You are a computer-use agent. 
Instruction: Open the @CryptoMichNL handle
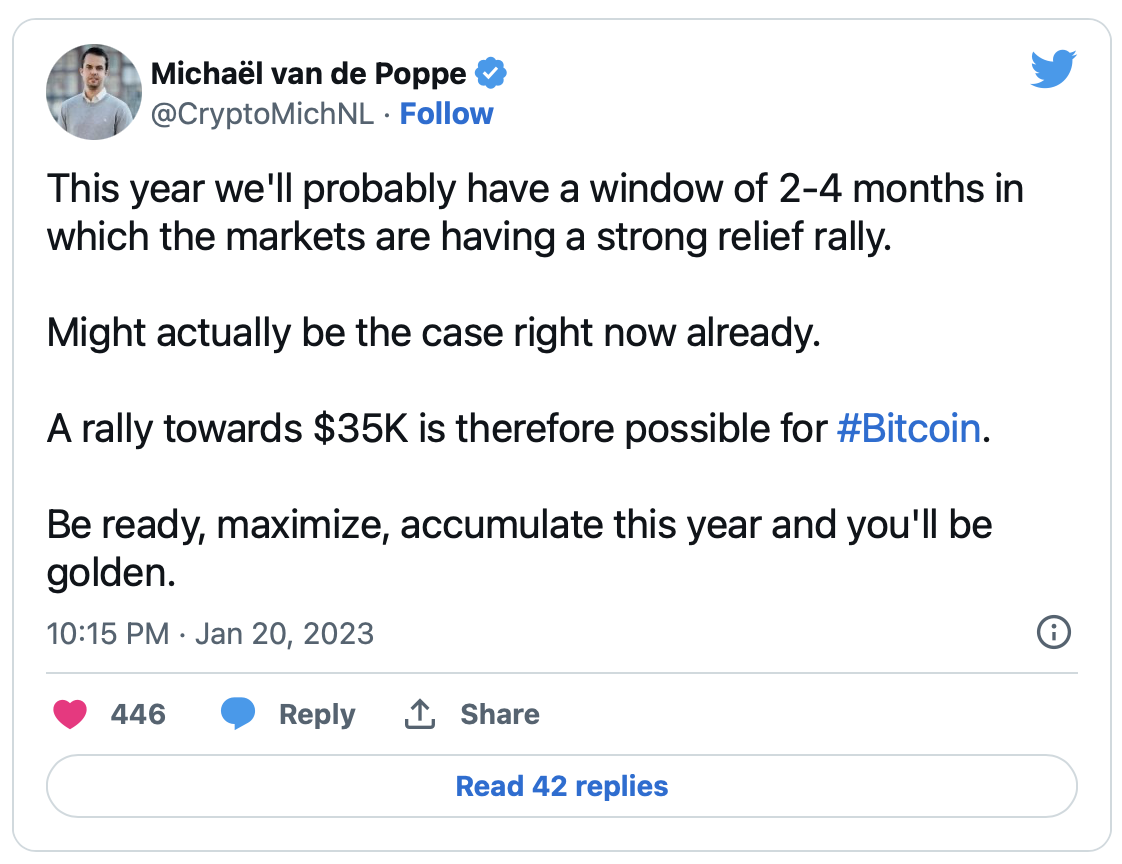click(x=262, y=114)
